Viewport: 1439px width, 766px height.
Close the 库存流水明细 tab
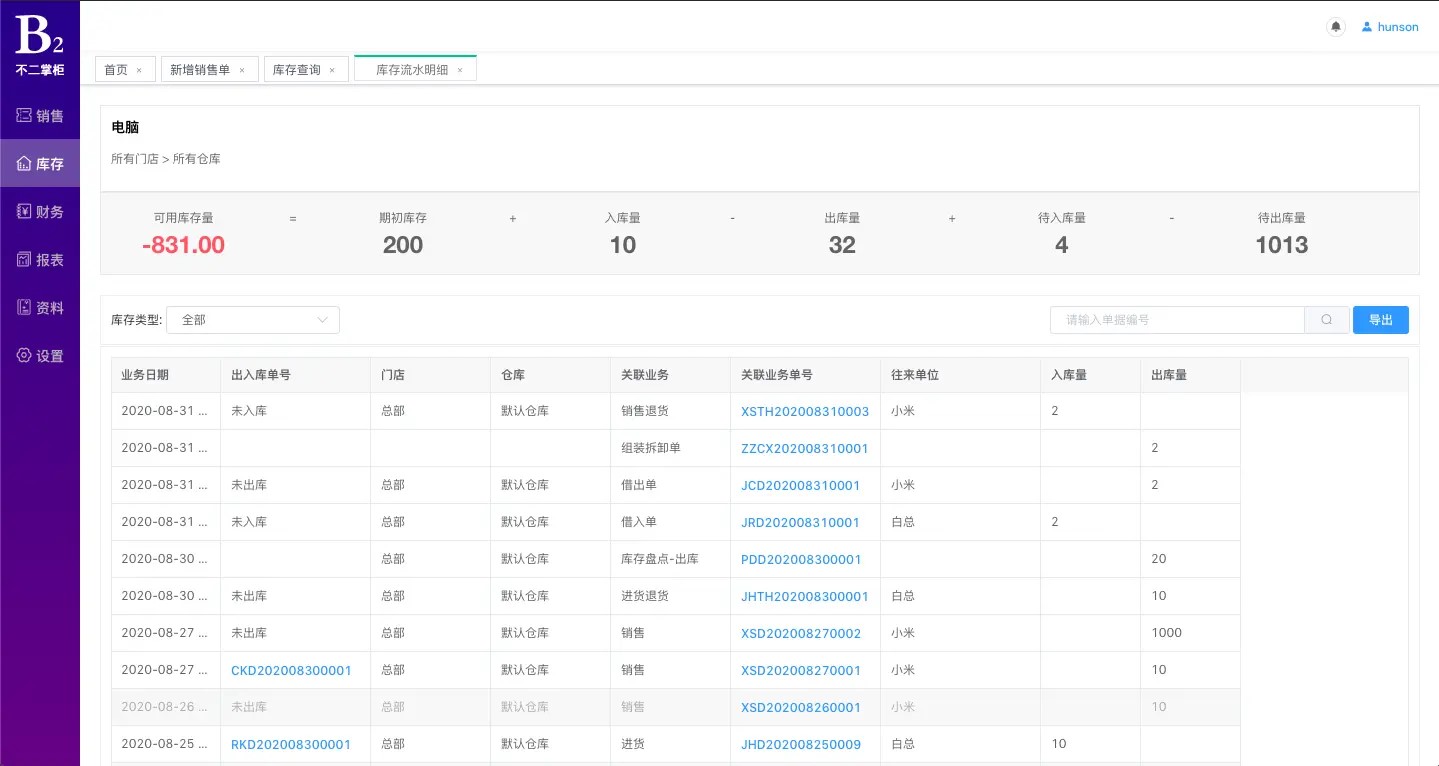tap(460, 70)
